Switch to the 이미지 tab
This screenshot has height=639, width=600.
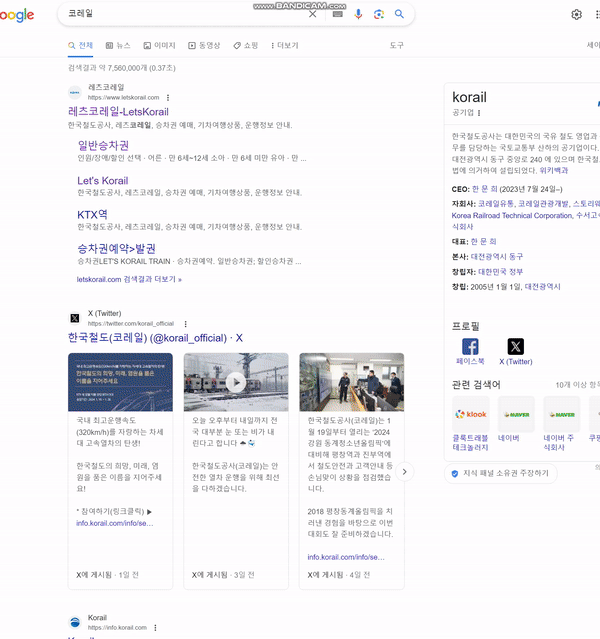point(159,45)
